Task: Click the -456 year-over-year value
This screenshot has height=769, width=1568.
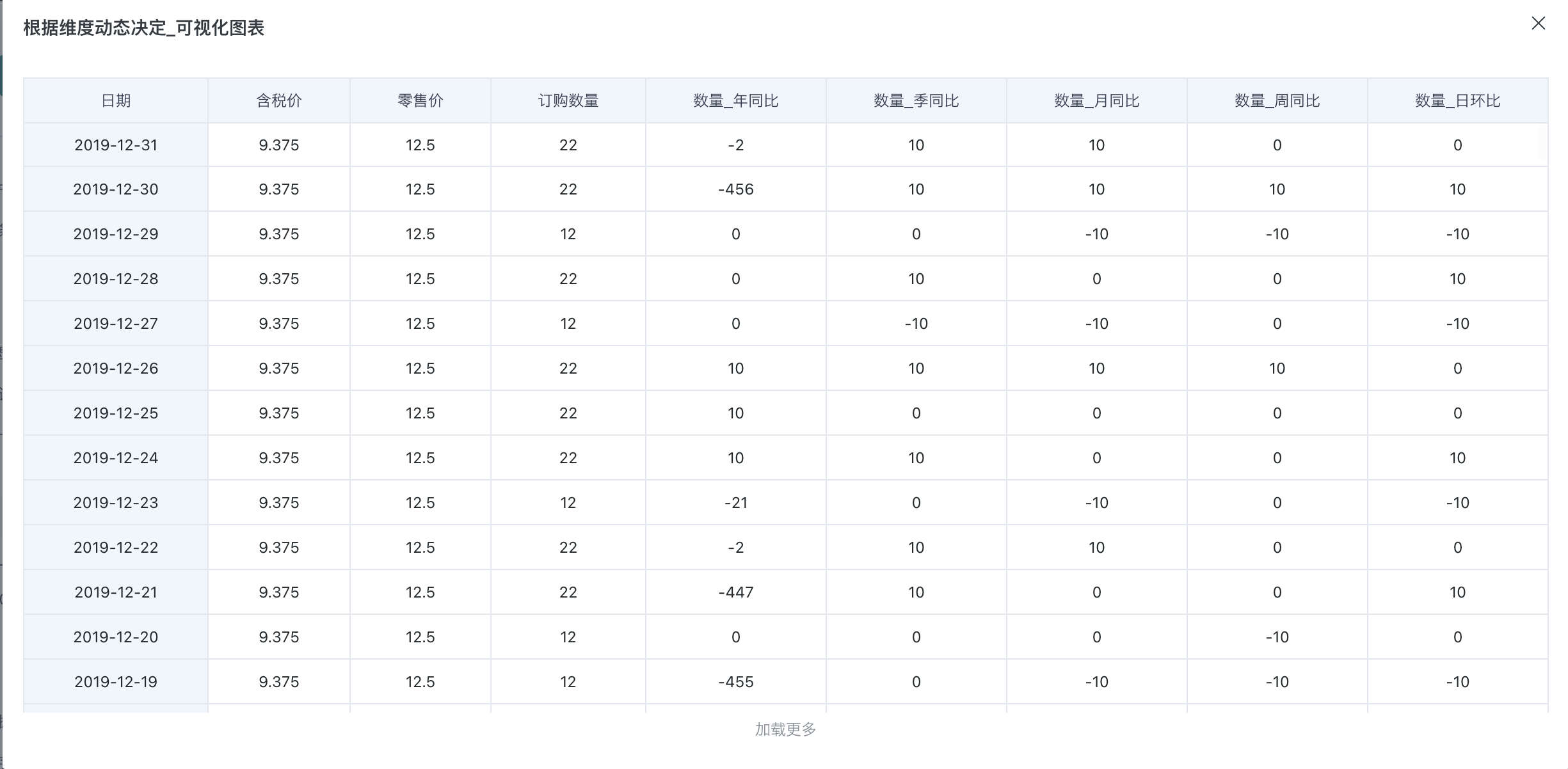Action: 736,189
